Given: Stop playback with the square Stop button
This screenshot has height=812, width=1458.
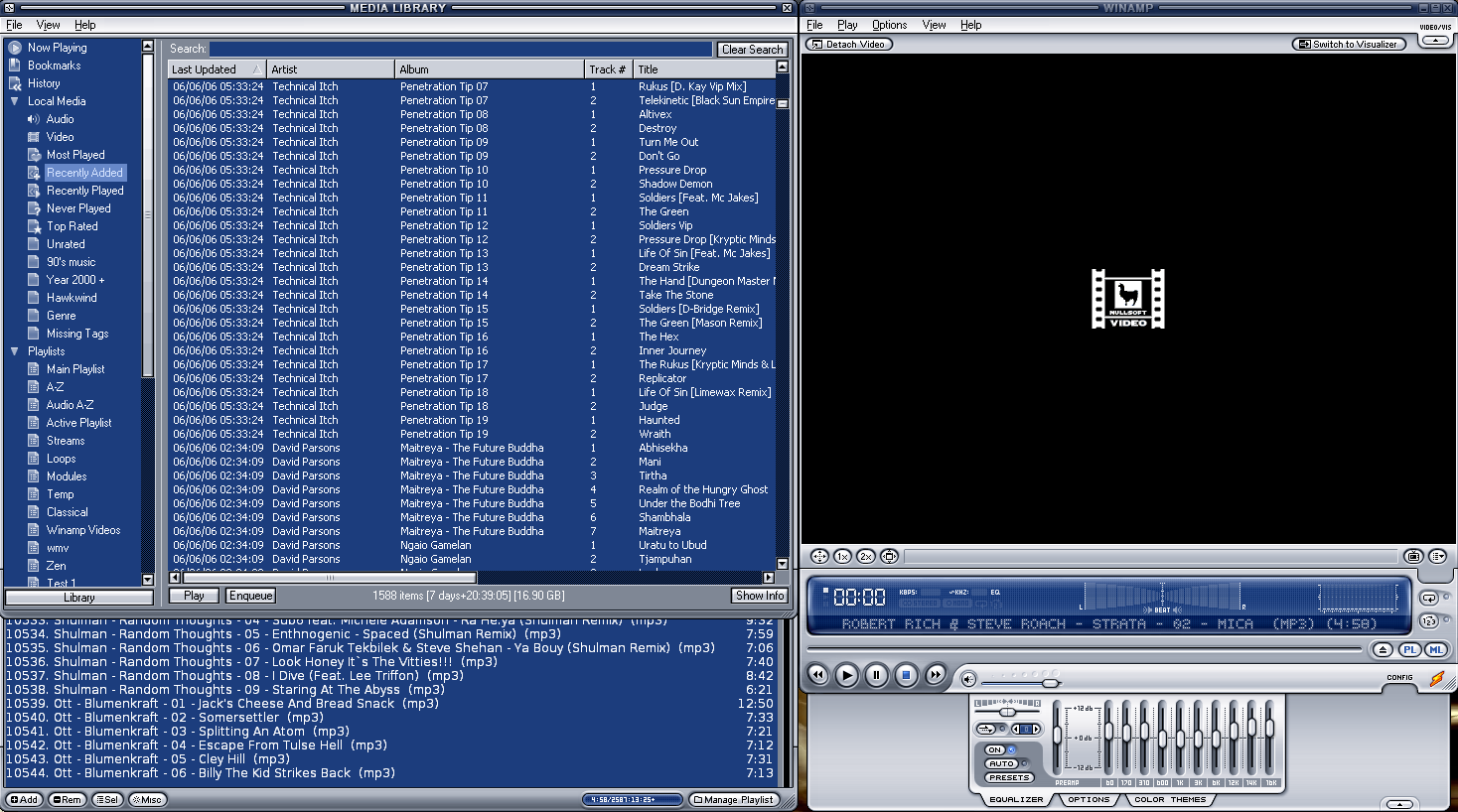Looking at the screenshot, I should click(906, 675).
